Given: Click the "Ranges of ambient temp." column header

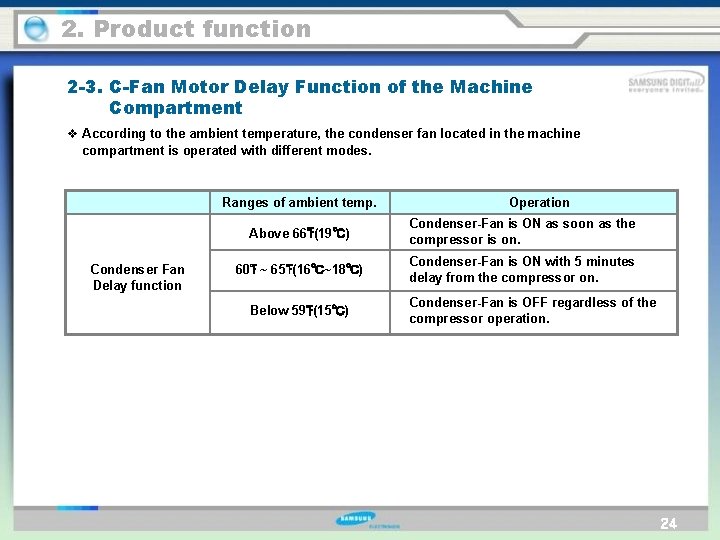Looking at the screenshot, I should click(299, 202).
